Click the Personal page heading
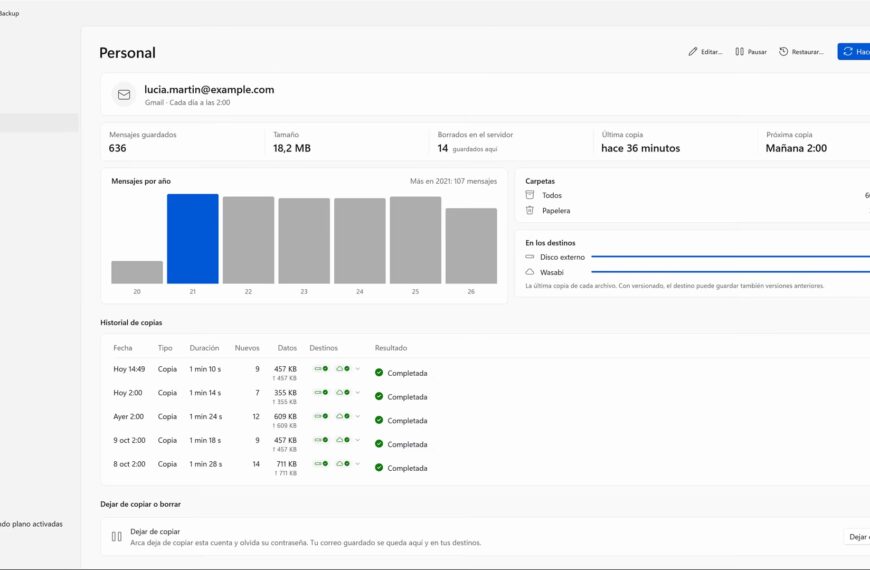870x570 pixels. 127,53
